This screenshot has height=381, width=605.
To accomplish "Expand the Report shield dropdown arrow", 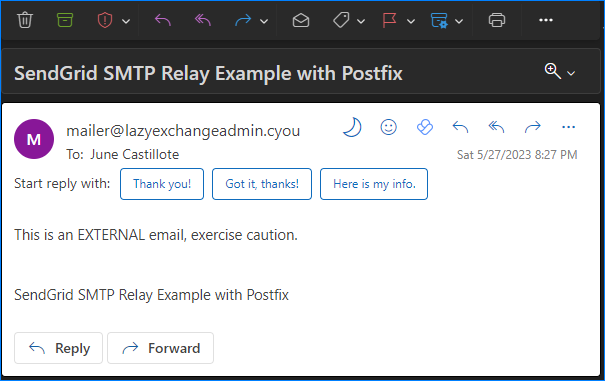I will tap(126, 21).
